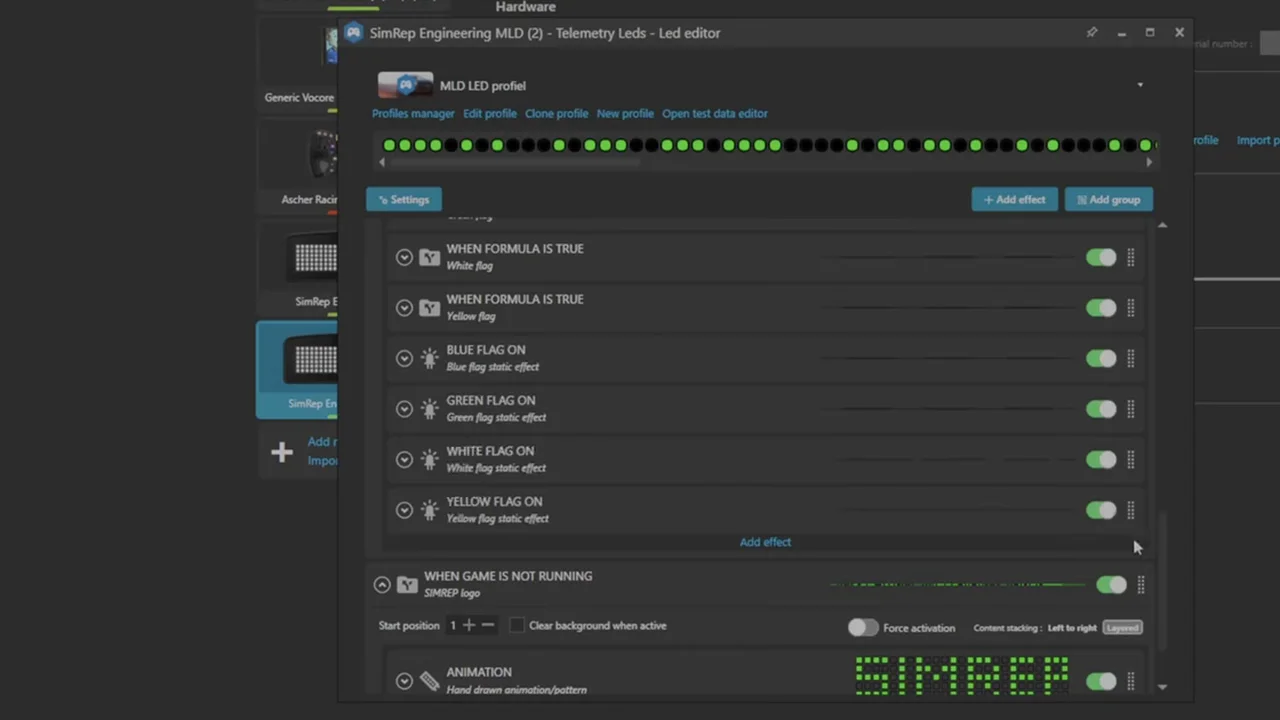1280x720 pixels.
Task: Grab the drag handle of GREEN FLAG ON row
Action: click(x=1131, y=409)
